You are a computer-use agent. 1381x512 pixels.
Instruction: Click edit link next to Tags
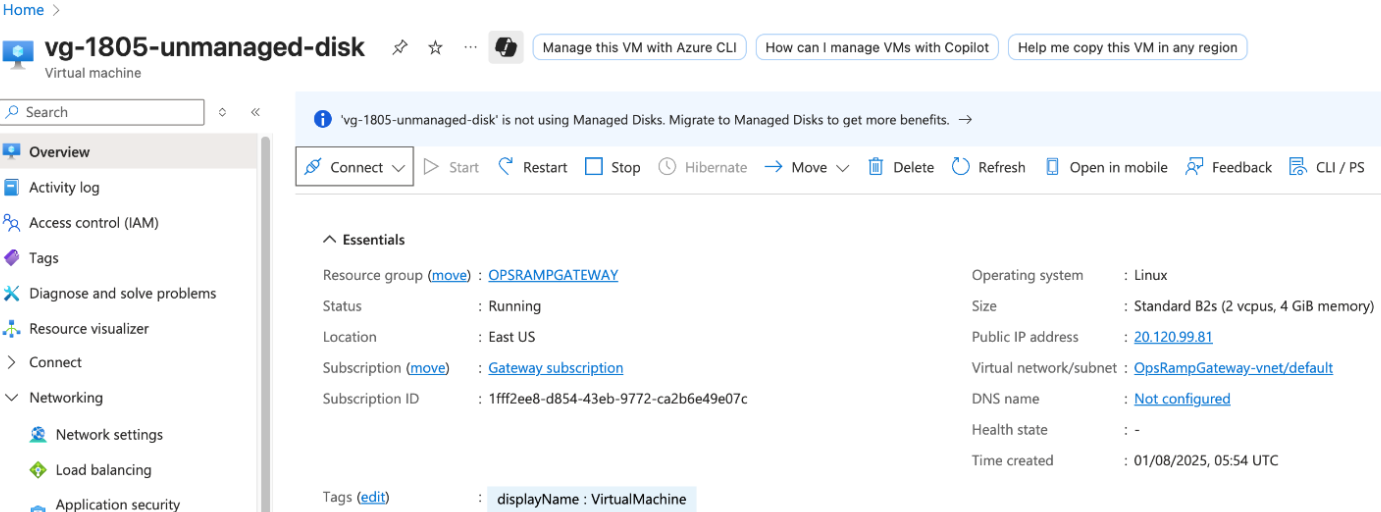pyautogui.click(x=373, y=497)
